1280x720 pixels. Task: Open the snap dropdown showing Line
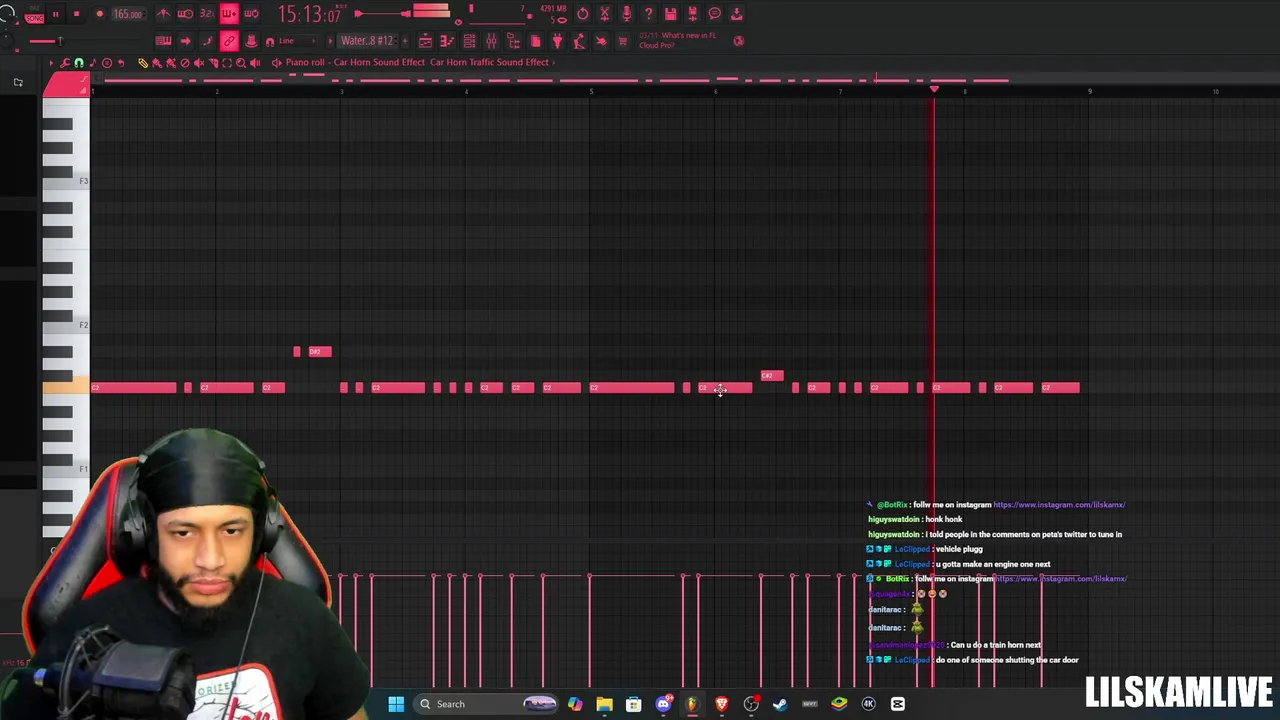click(297, 41)
